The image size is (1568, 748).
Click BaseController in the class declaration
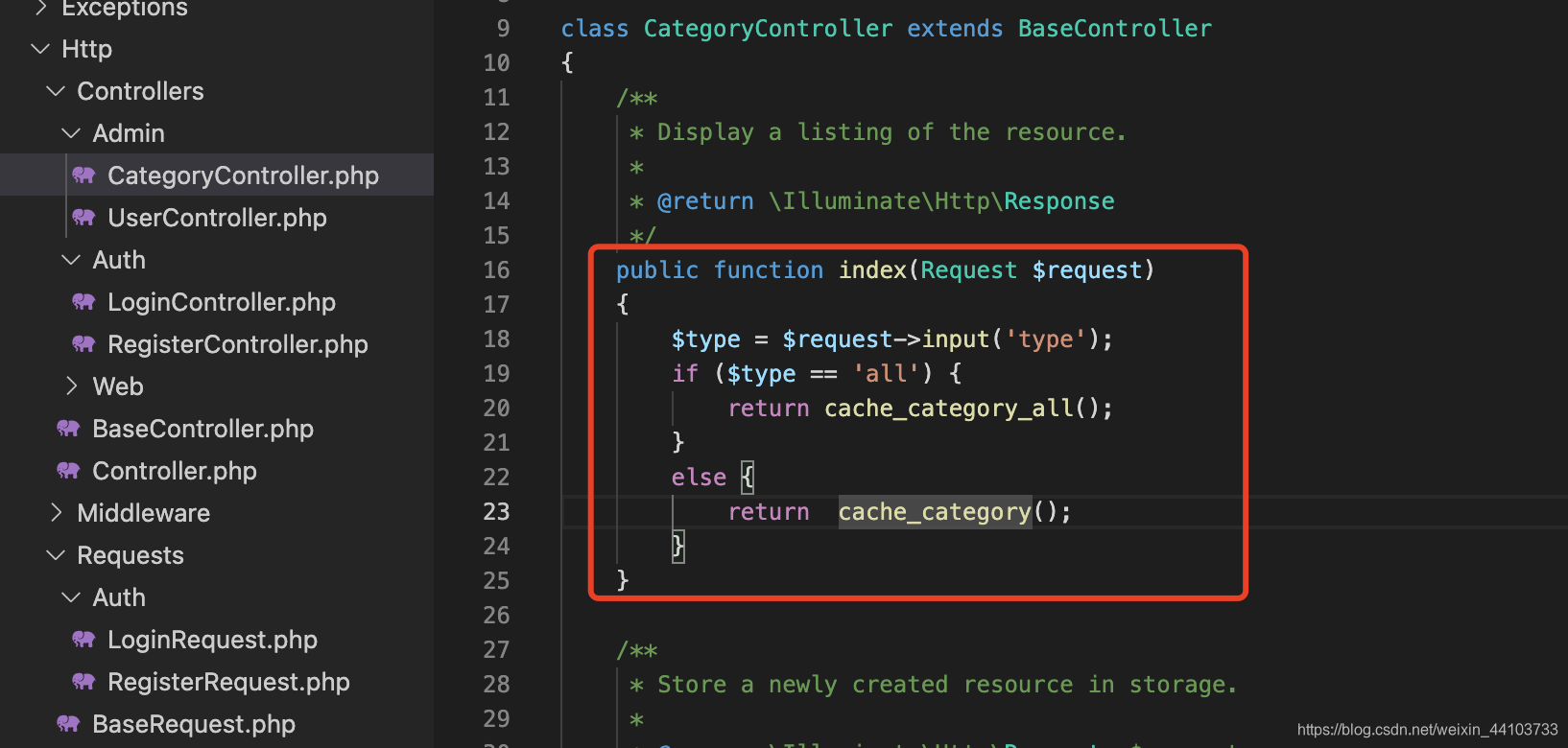pyautogui.click(x=1114, y=29)
